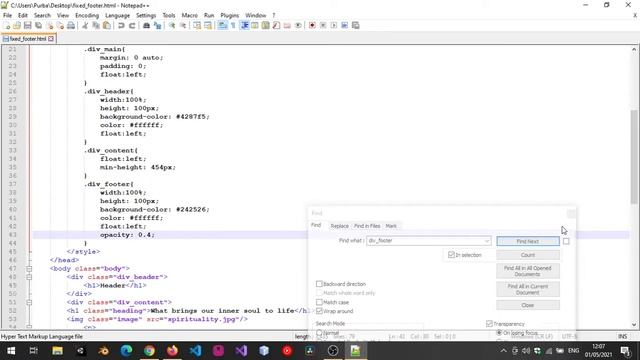Toggle In selection checkbox
Screen dimensions: 640x360
point(451,255)
